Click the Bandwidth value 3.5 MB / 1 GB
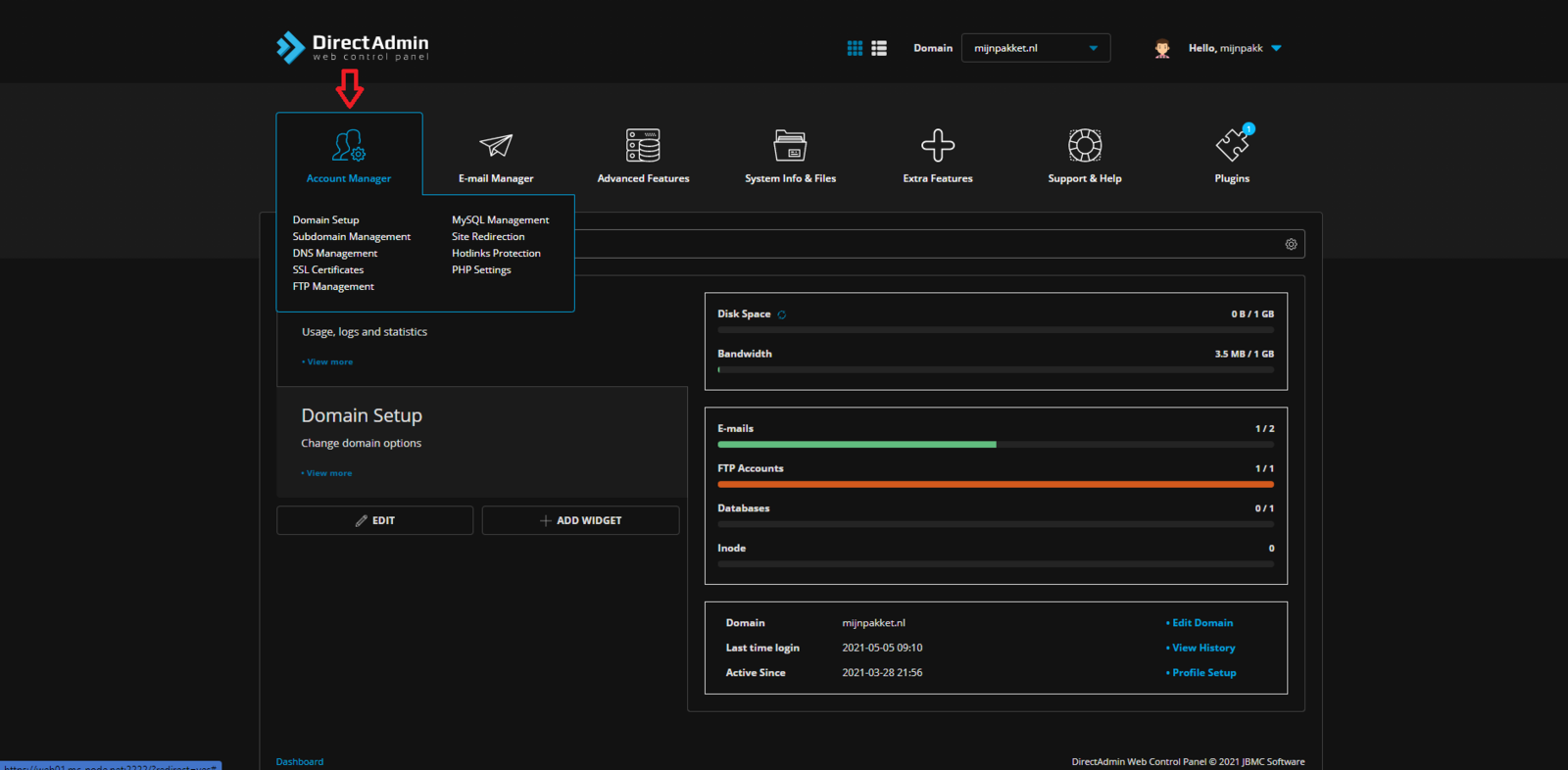This screenshot has height=770, width=1568. click(1245, 354)
